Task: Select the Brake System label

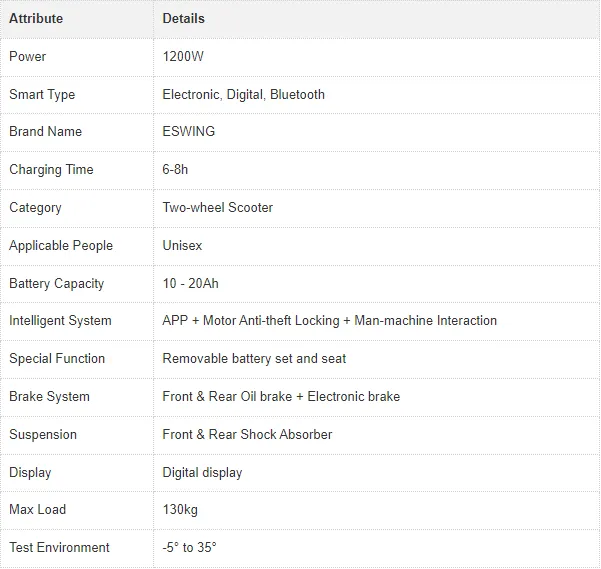Action: pyautogui.click(x=49, y=397)
